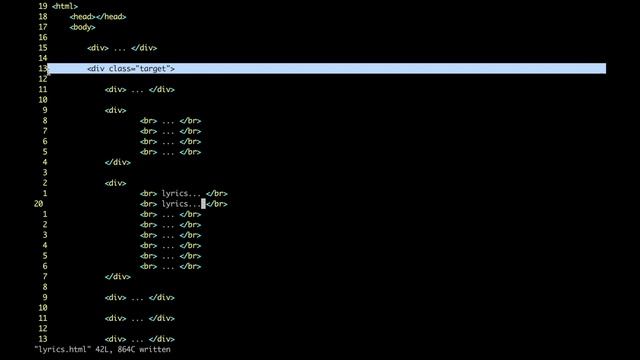Click the <br> ... </br> line numbered 2
The image size is (640, 360).
click(x=170, y=224)
